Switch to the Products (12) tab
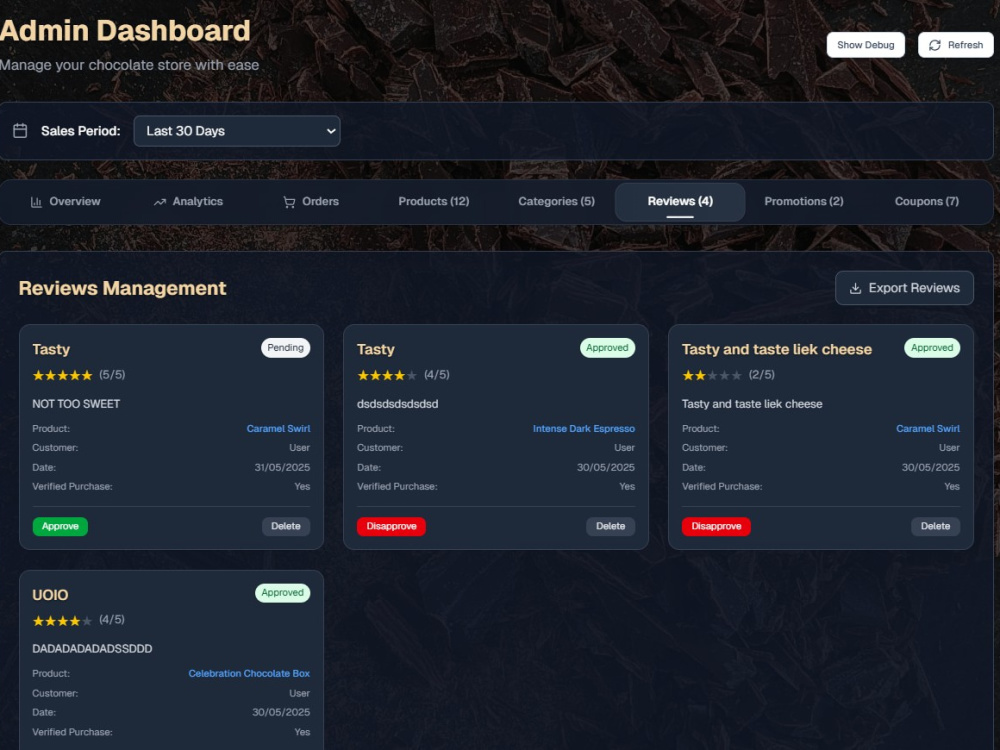 [434, 202]
